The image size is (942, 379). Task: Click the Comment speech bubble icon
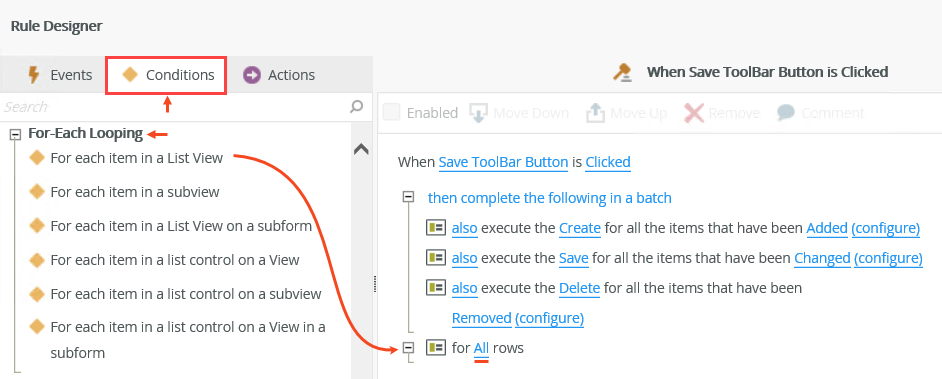tap(786, 113)
